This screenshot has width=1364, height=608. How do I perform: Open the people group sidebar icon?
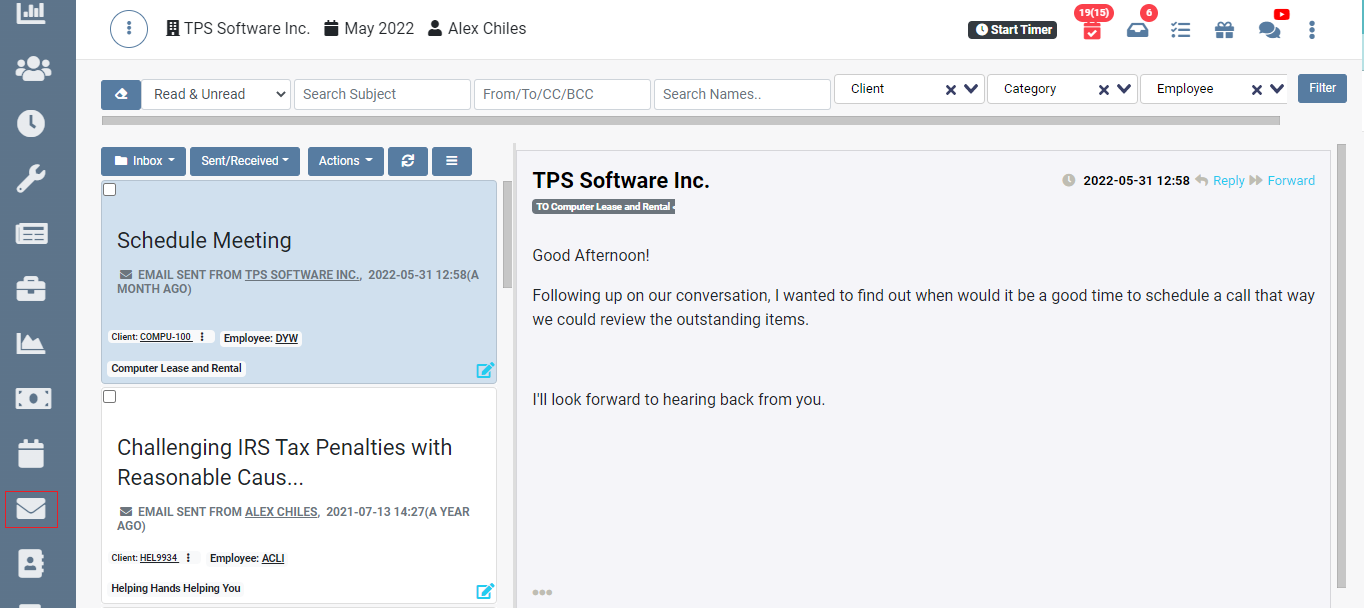(33, 69)
